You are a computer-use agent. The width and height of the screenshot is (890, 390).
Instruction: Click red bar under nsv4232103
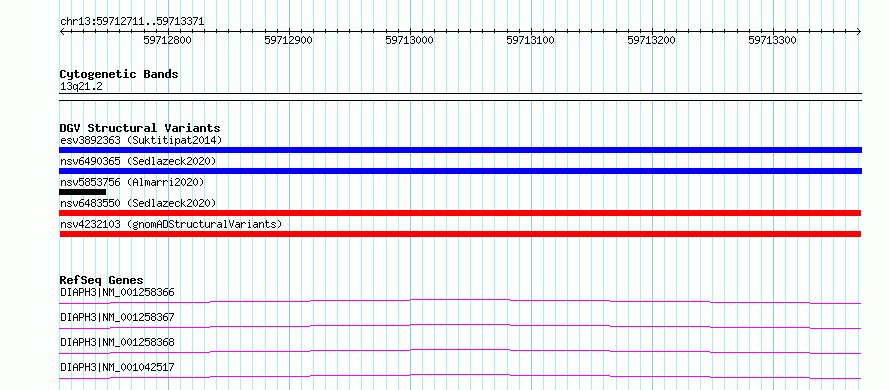tap(460, 234)
